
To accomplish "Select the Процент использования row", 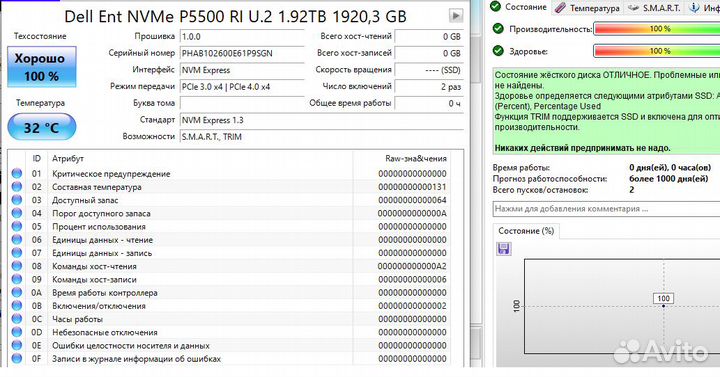I will (230, 226).
